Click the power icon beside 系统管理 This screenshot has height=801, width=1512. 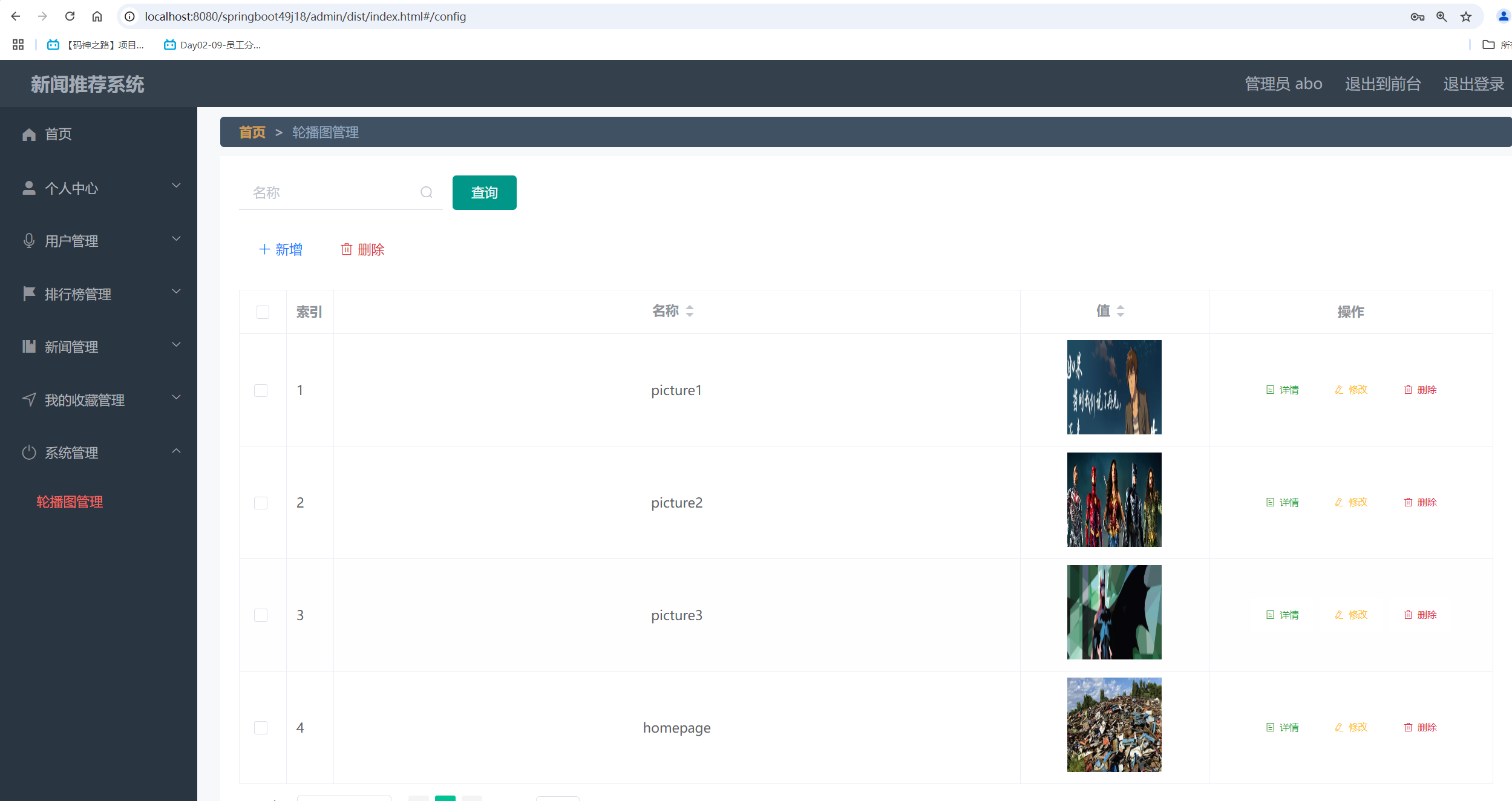click(x=29, y=453)
